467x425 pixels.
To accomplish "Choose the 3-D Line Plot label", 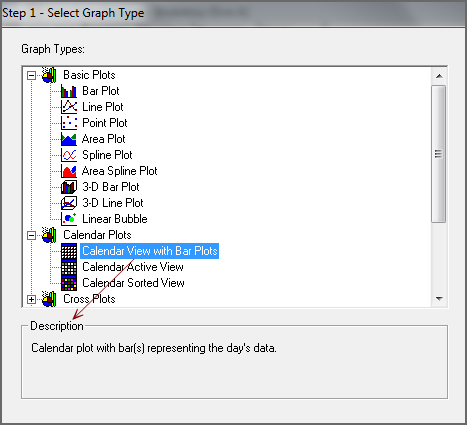I will pos(113,203).
